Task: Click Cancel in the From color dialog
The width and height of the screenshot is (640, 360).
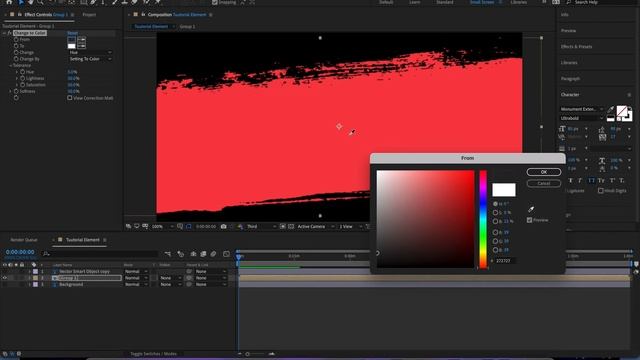Action: (x=544, y=184)
